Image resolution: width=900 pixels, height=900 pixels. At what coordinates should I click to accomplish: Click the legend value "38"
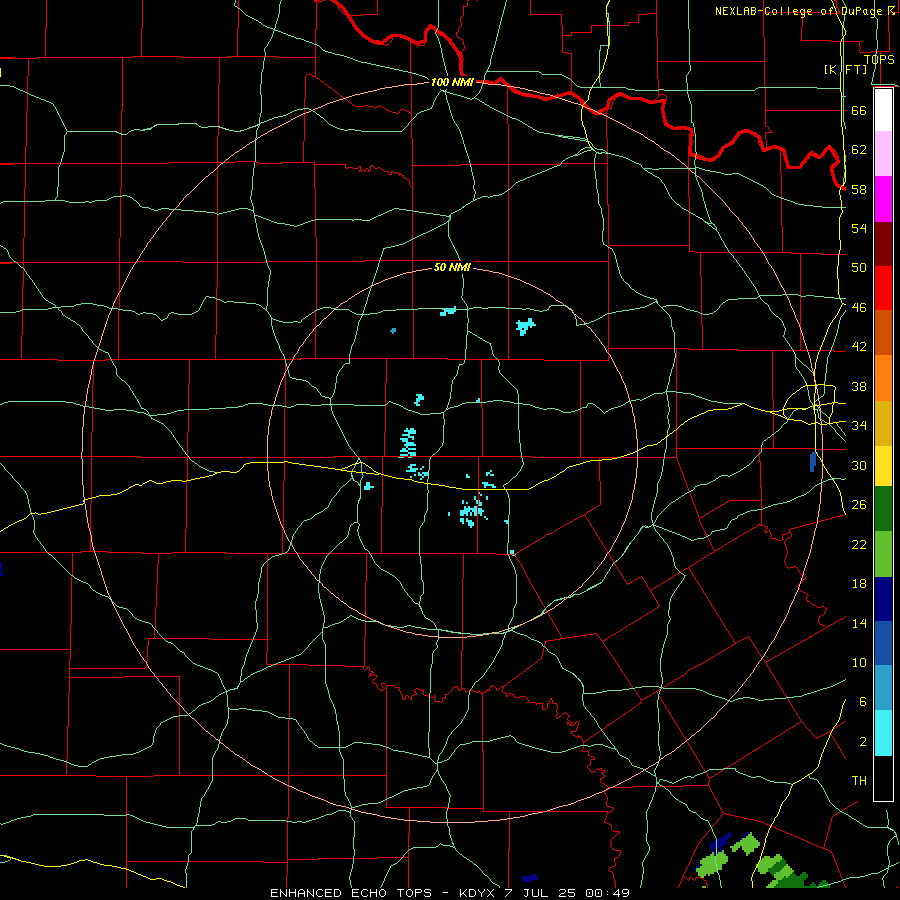click(x=859, y=386)
